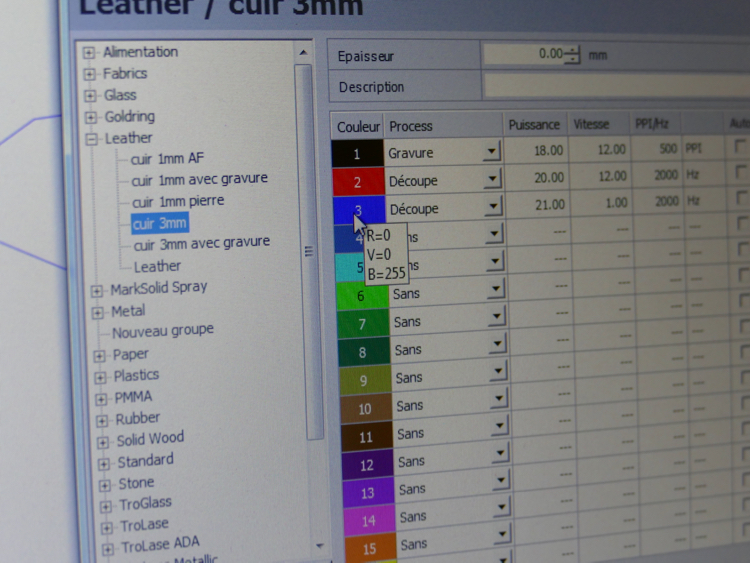Click the Puissance column header
750x563 pixels.
point(534,125)
